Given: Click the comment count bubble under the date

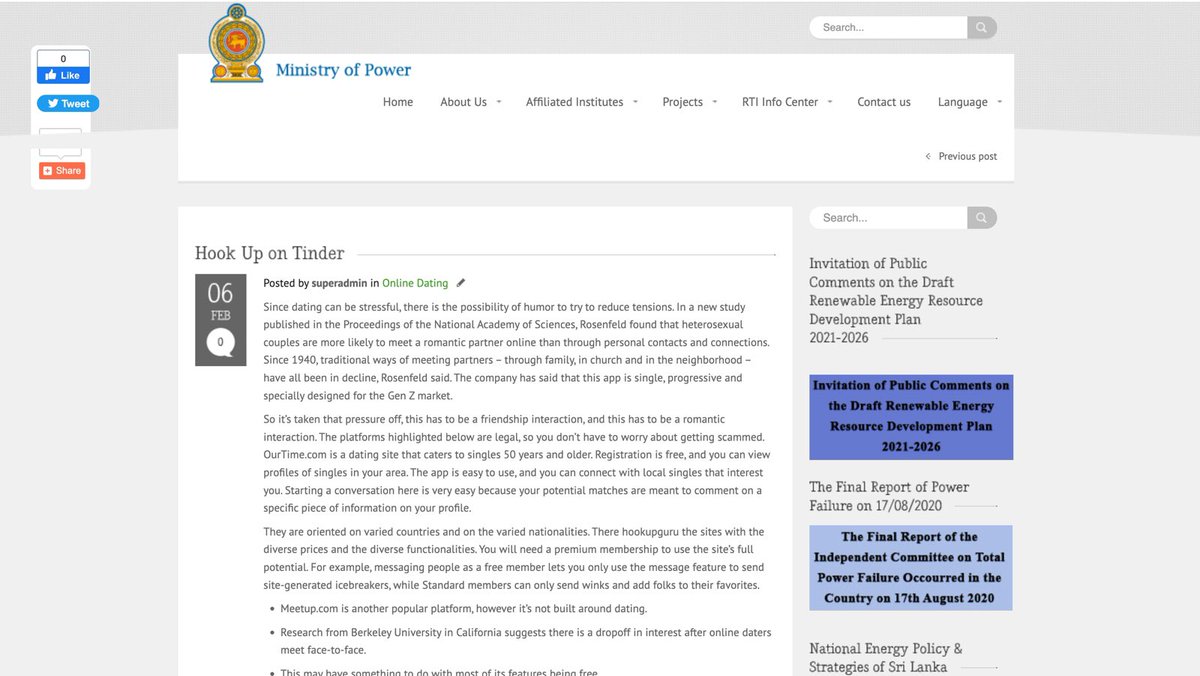Looking at the screenshot, I should [220, 343].
